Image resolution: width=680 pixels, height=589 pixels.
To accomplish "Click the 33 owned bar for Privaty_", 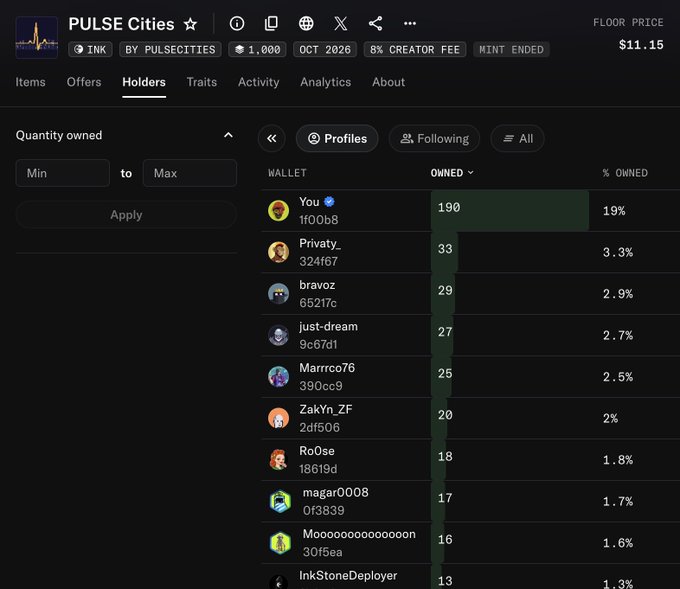I will [445, 252].
